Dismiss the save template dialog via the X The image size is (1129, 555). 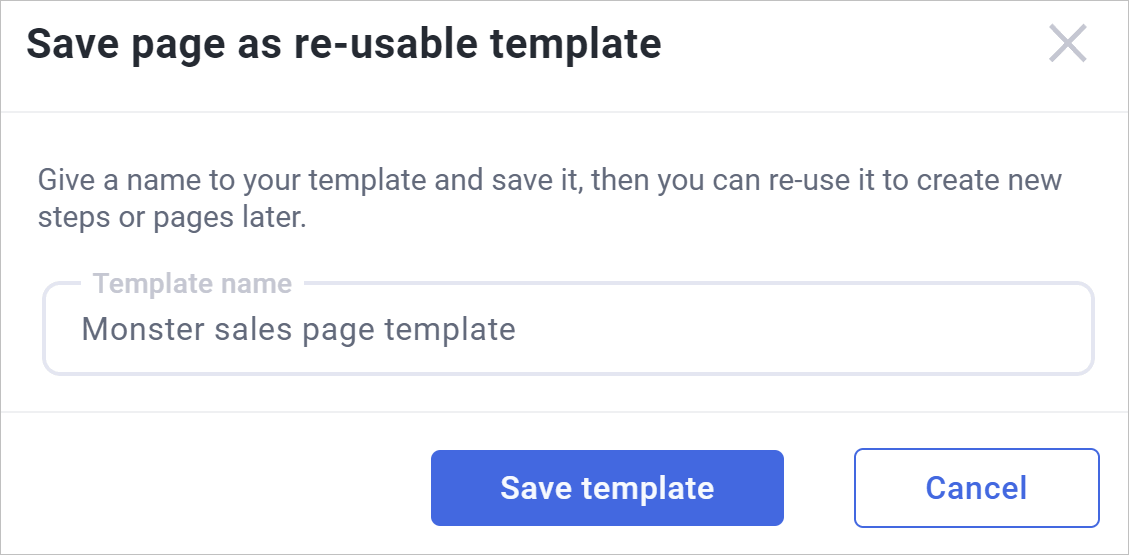tap(1067, 44)
